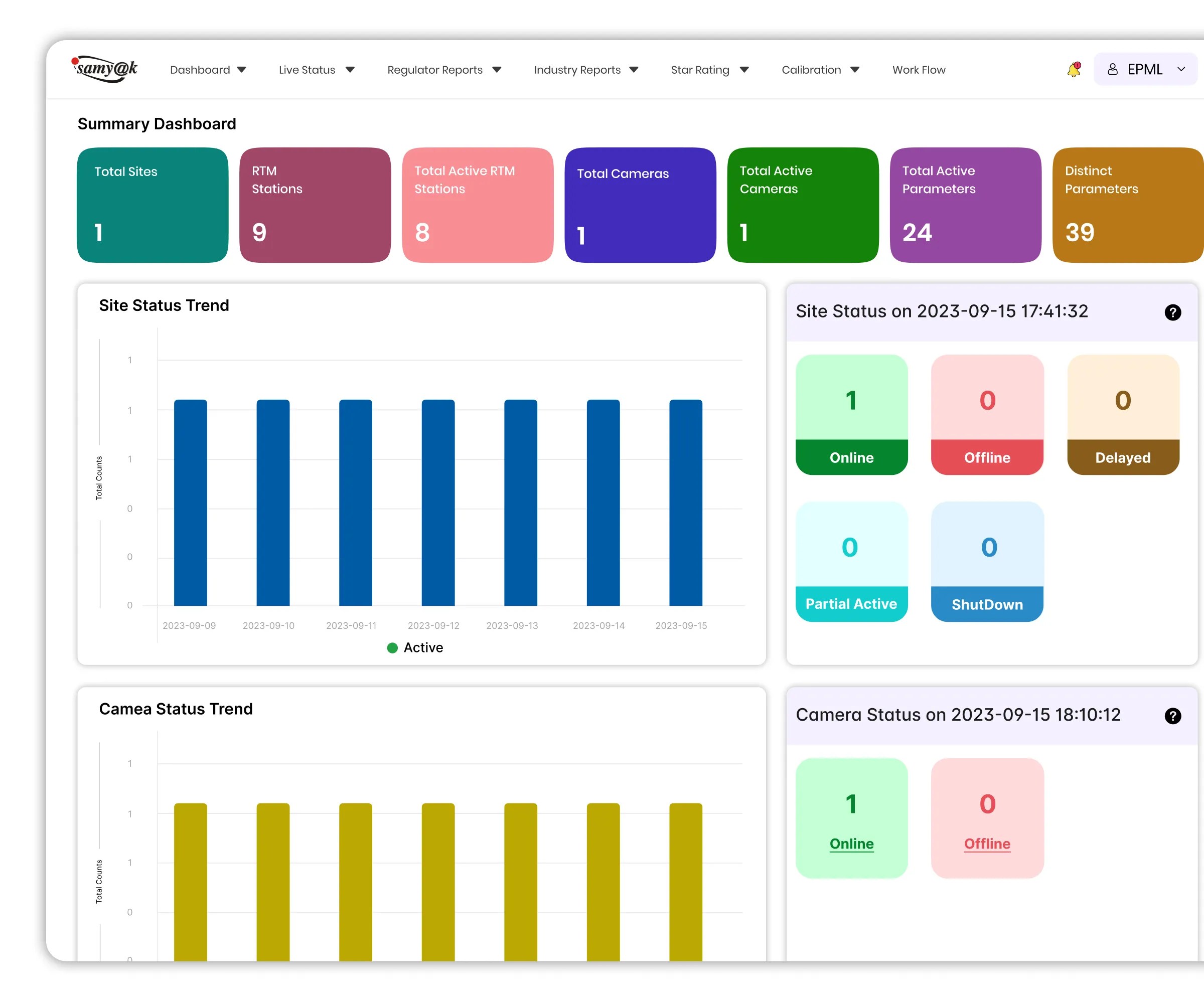Open the Work Flow menu item
The width and height of the screenshot is (1204, 1003).
click(919, 70)
